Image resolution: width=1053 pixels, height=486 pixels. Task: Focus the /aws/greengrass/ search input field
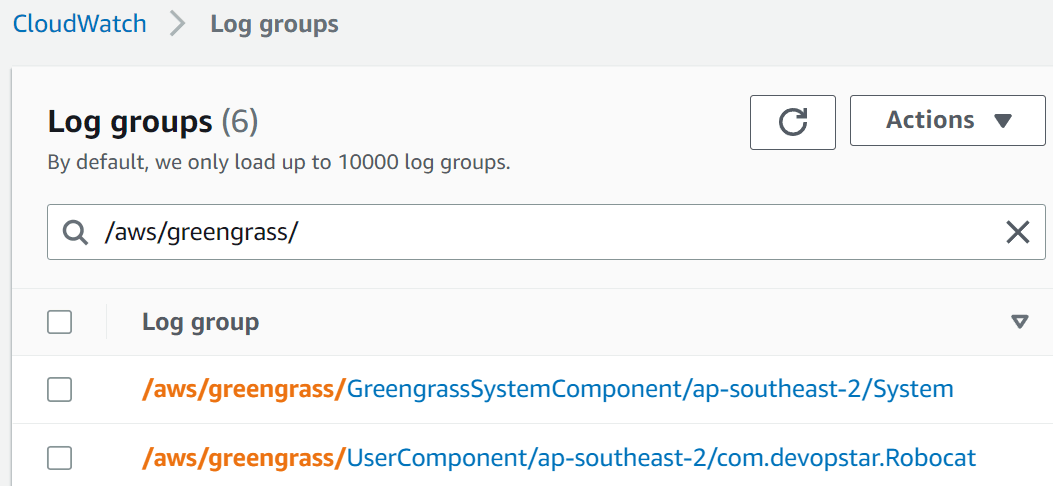click(540, 233)
